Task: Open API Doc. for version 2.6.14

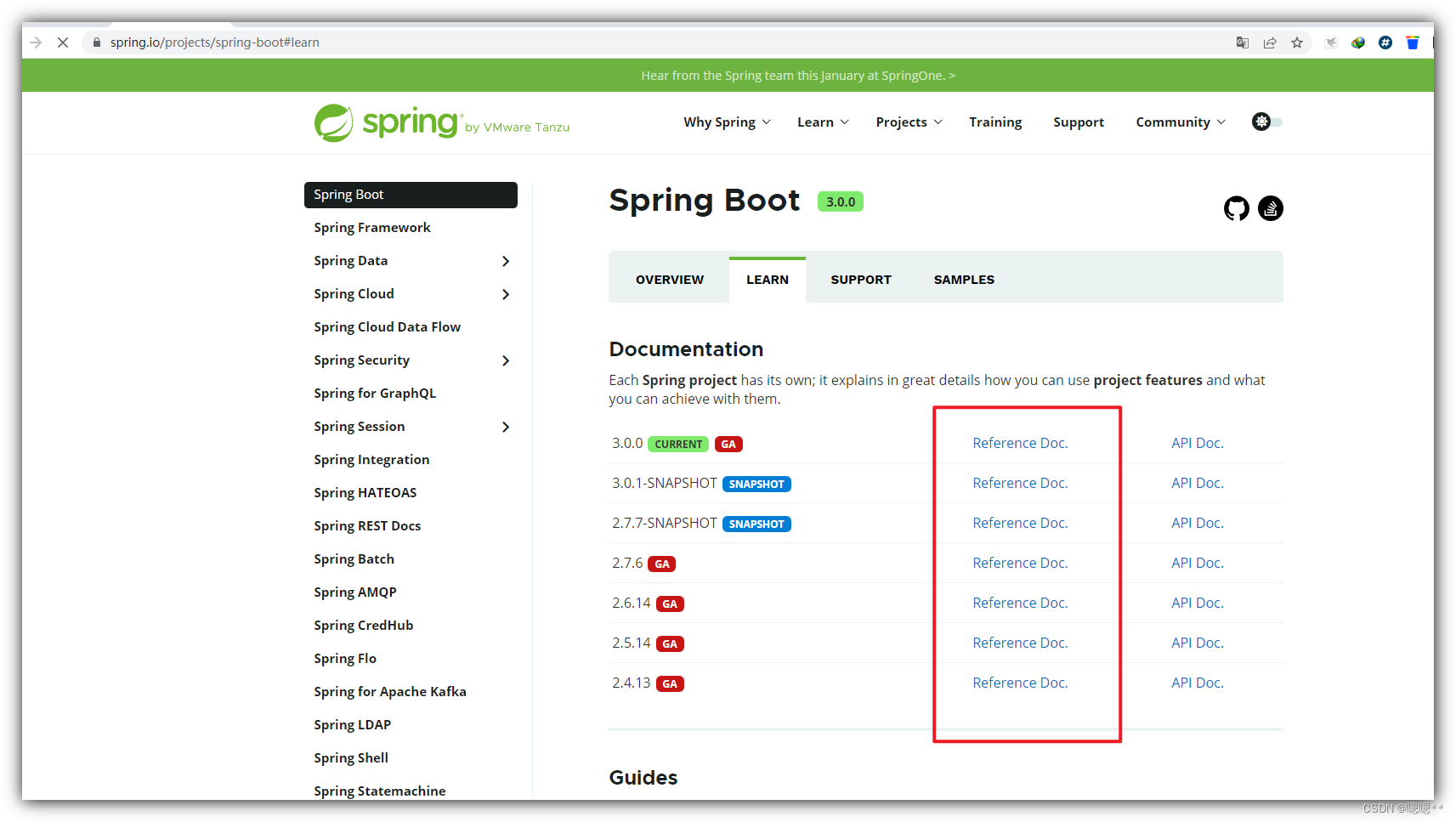Action: pyautogui.click(x=1197, y=603)
